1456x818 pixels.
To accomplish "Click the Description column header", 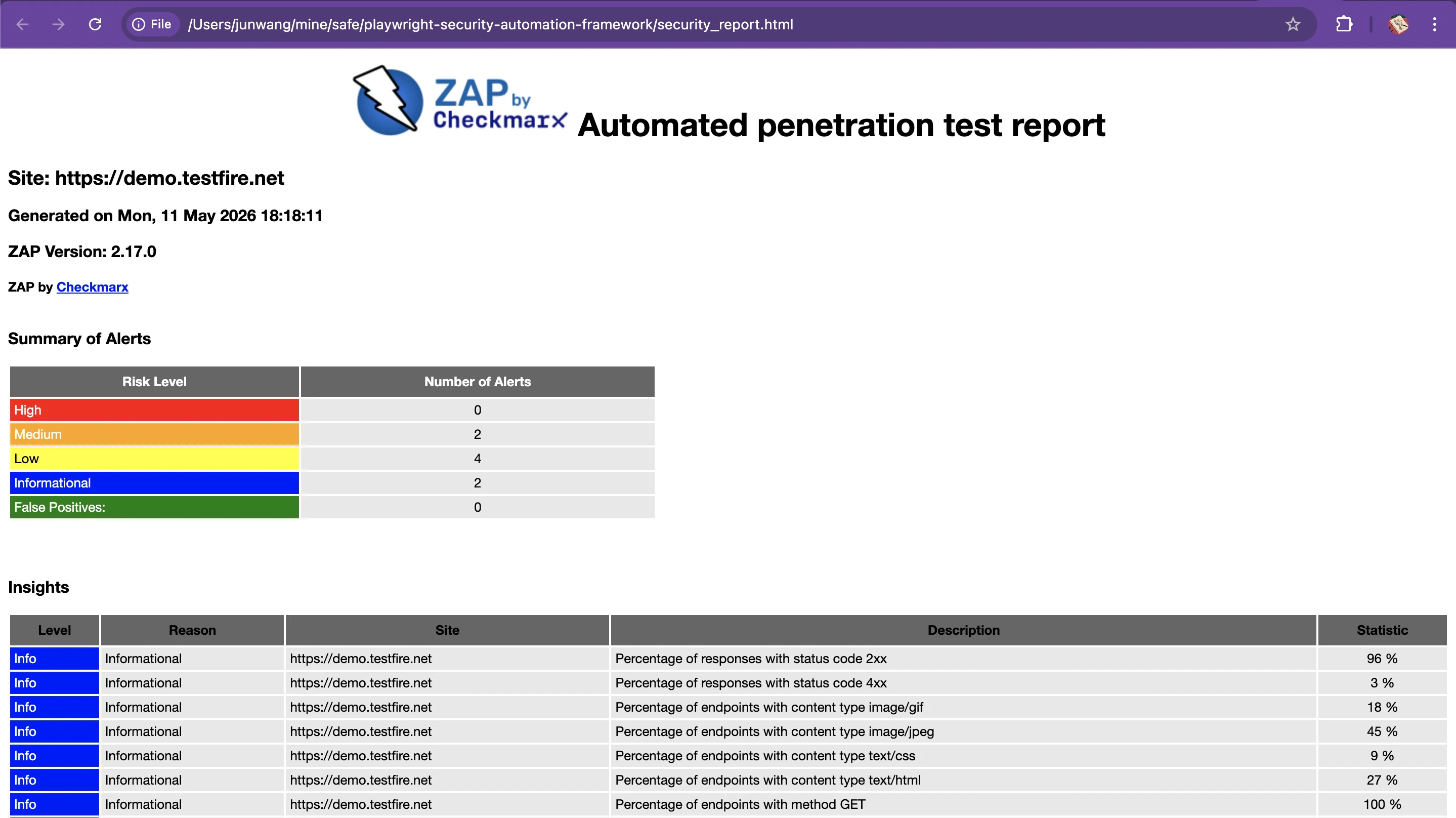I will (x=964, y=630).
